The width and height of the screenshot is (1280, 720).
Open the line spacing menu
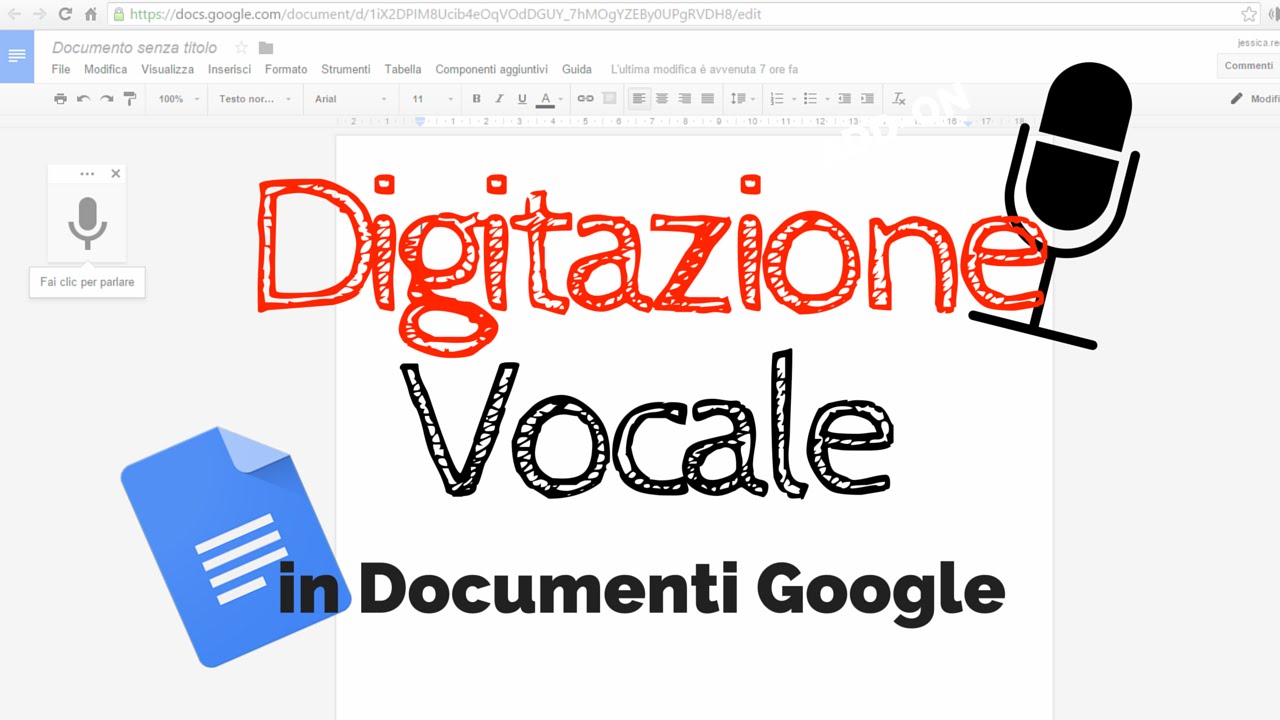(740, 99)
